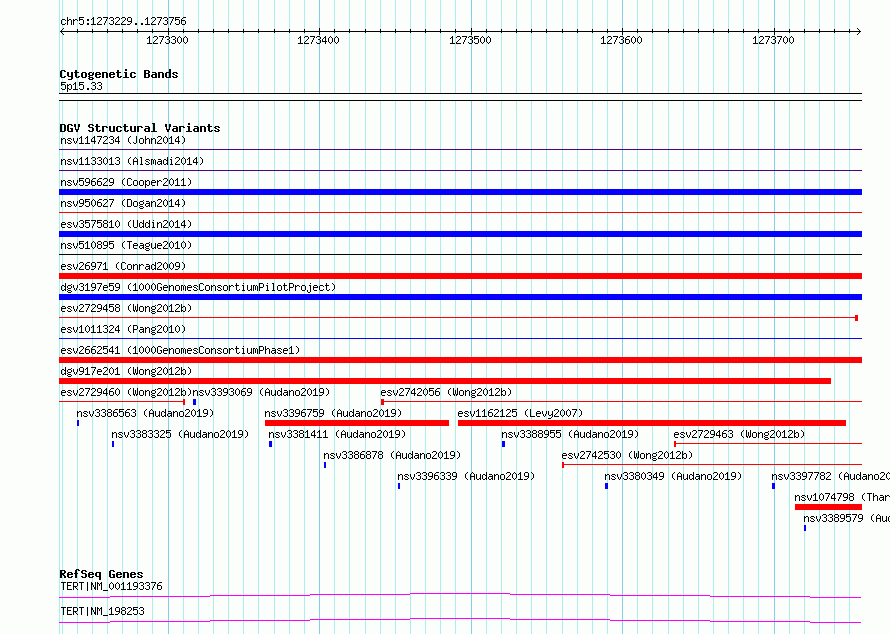Click nsv3383325 (Audano2019) label
The image size is (890, 634).
pos(180,434)
